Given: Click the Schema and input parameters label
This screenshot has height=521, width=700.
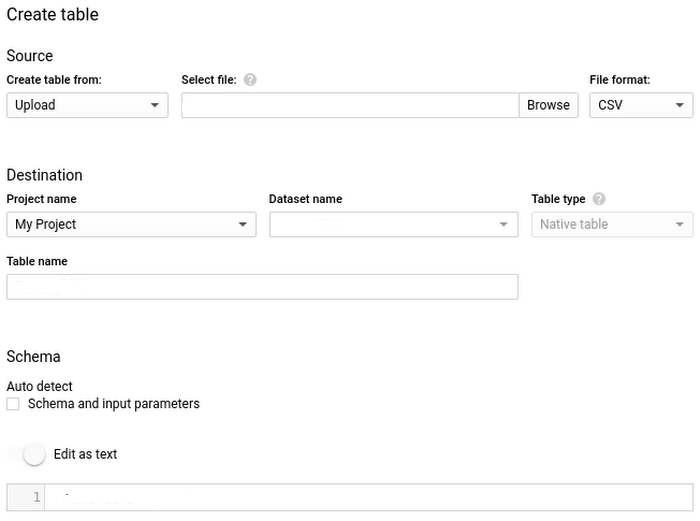Looking at the screenshot, I should point(114,404).
